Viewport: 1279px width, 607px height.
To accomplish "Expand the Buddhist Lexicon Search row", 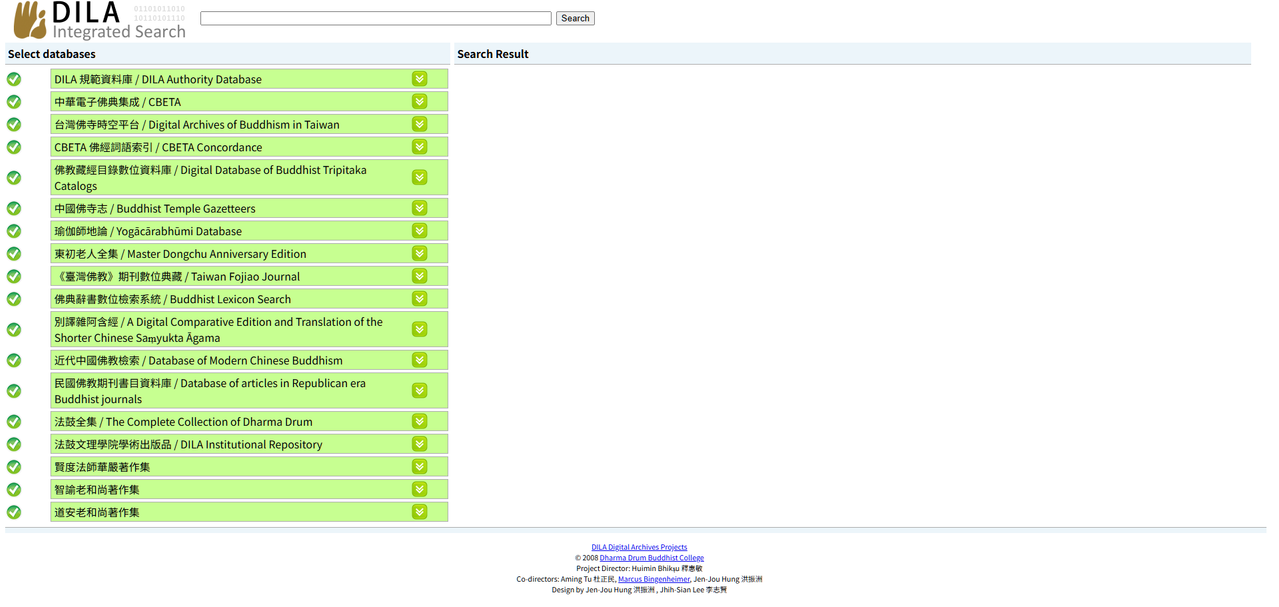I will (420, 298).
